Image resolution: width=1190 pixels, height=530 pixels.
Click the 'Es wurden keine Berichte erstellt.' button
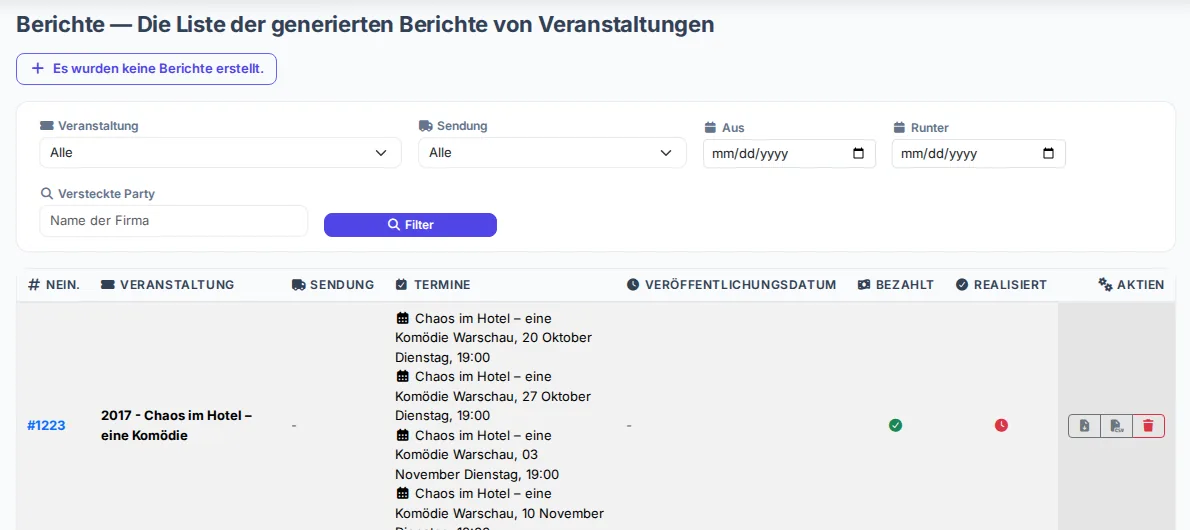pos(146,68)
